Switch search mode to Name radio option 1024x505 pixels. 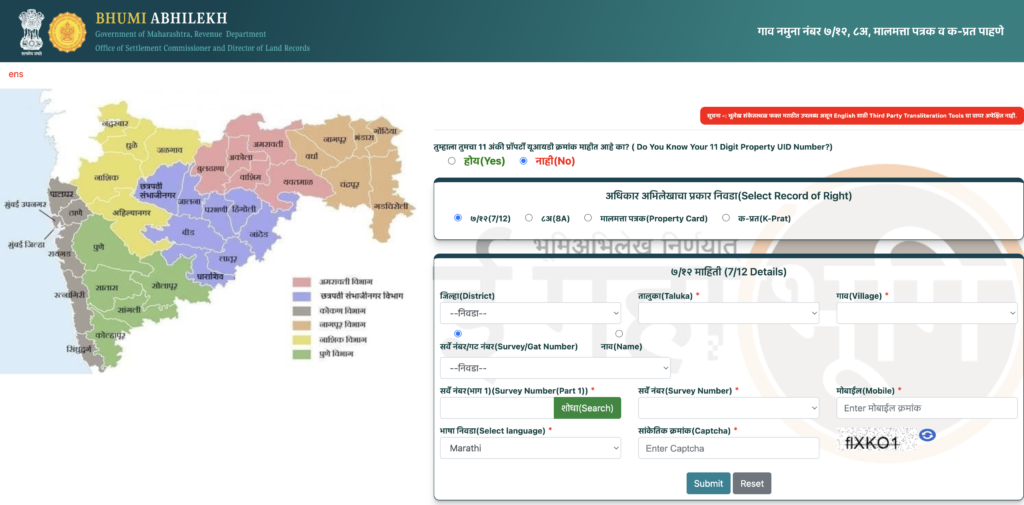619,333
